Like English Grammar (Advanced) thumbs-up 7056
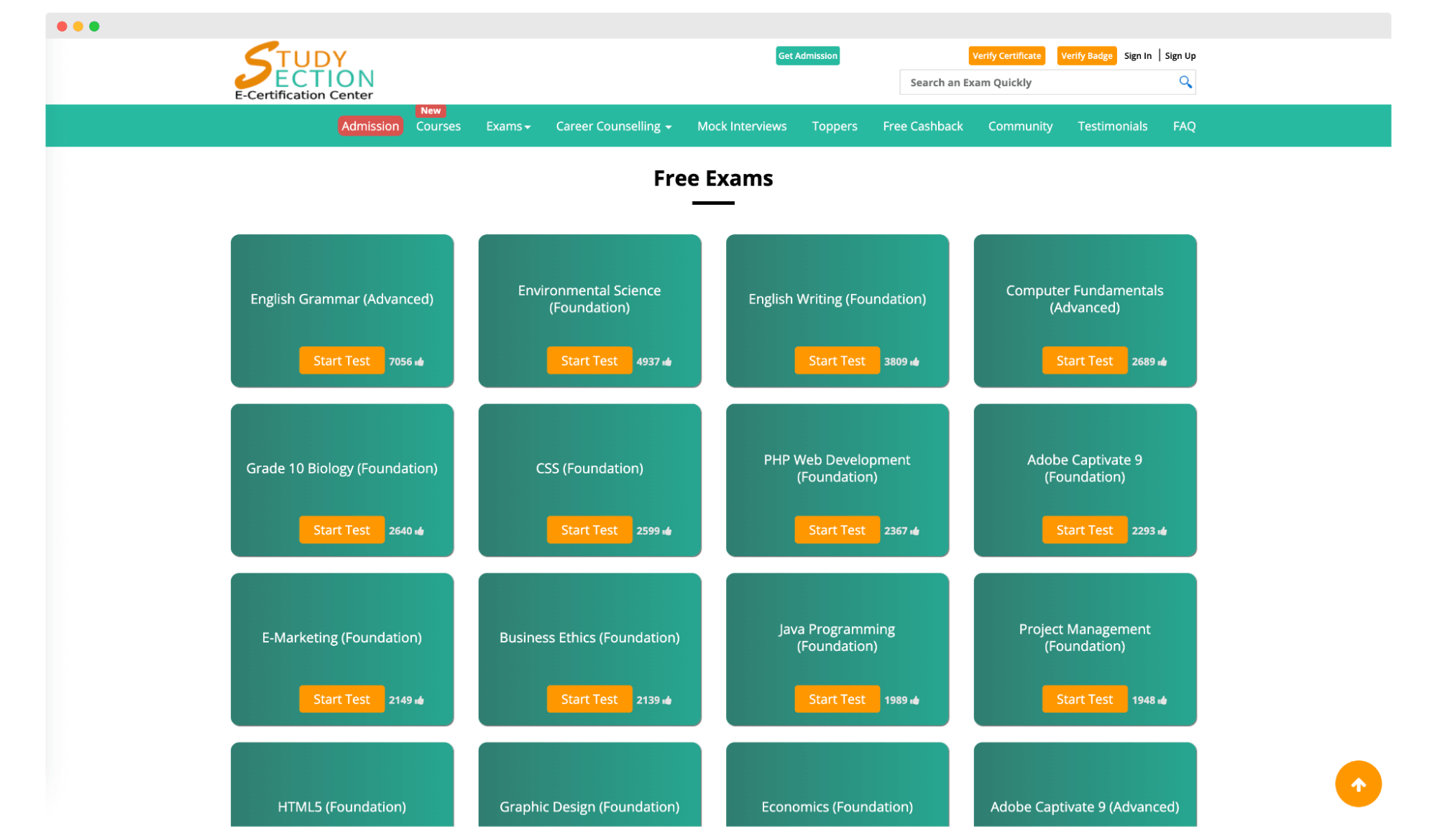 419,361
